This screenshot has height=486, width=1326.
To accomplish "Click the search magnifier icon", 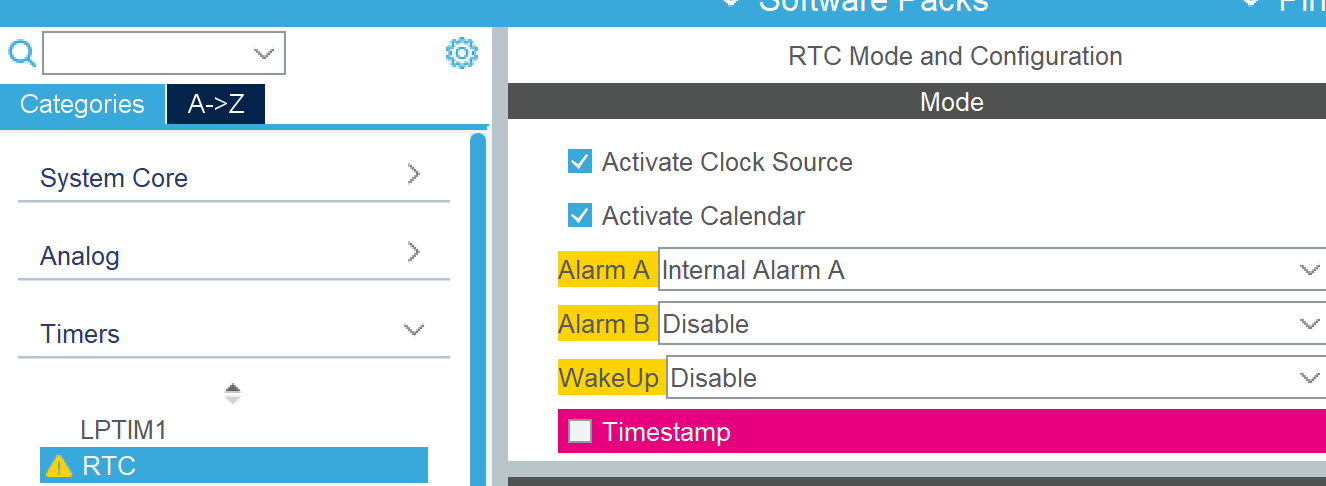I will 21,53.
